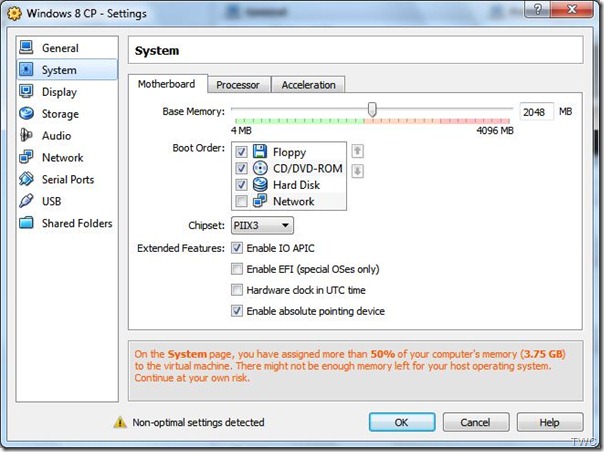
Task: Click the Cancel button
Action: click(x=475, y=422)
